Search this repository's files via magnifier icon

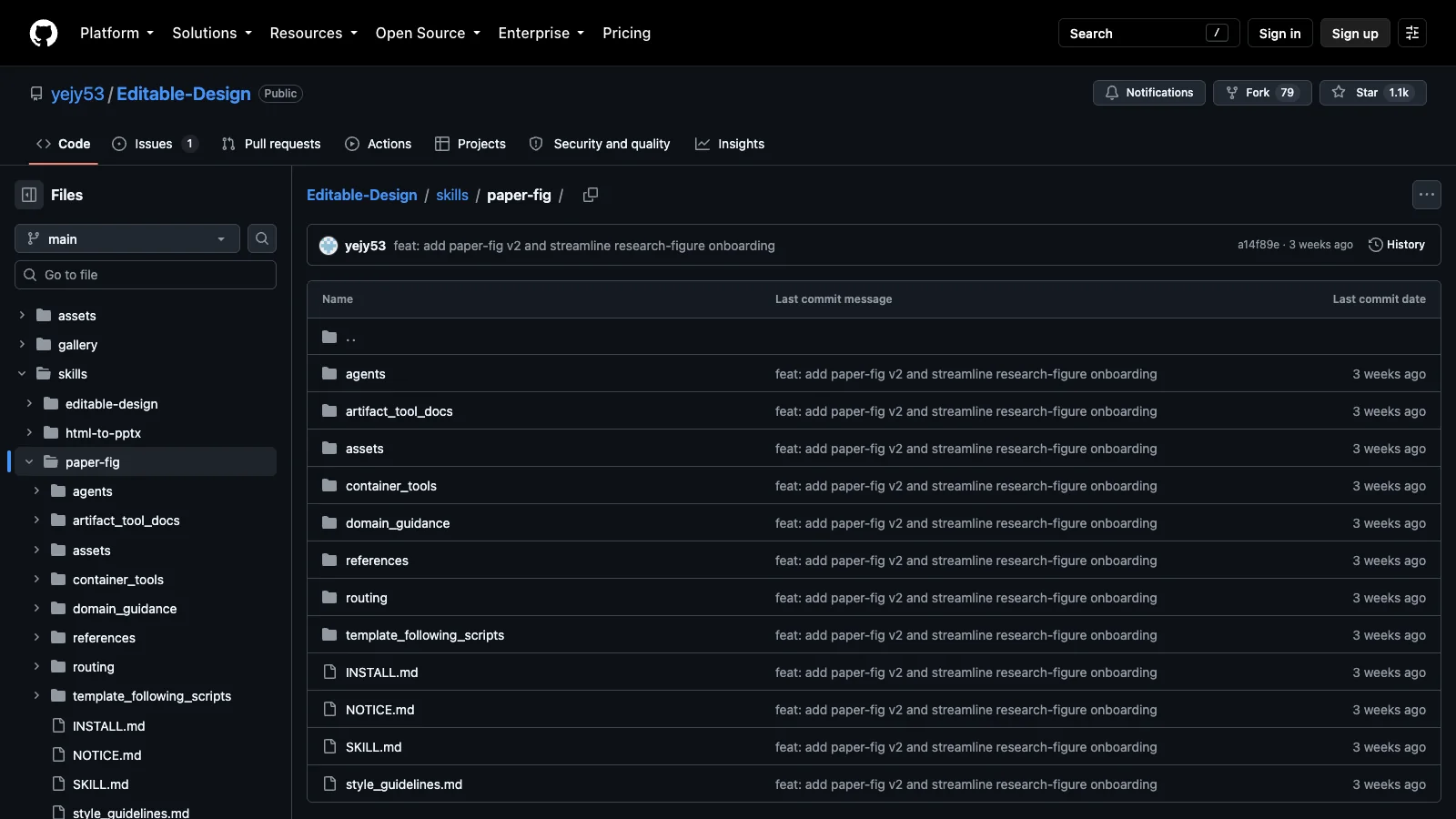262,238
